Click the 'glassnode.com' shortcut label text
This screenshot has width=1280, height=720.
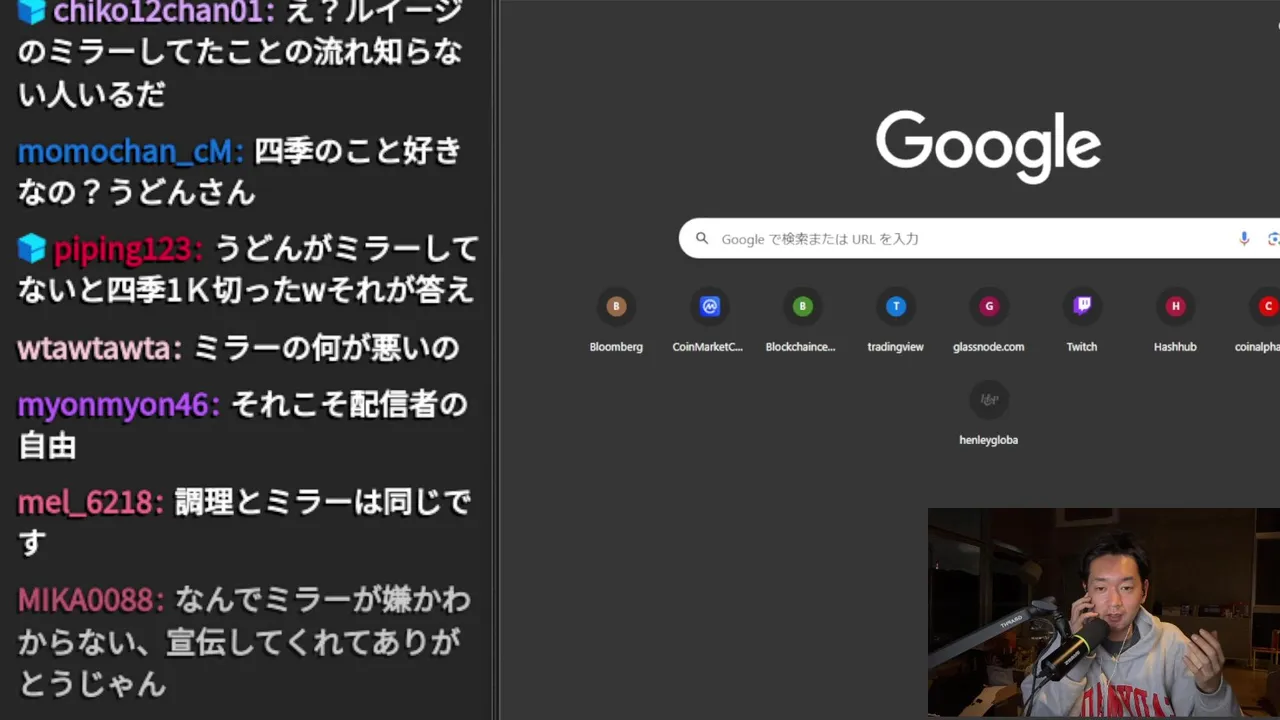pyautogui.click(x=989, y=347)
